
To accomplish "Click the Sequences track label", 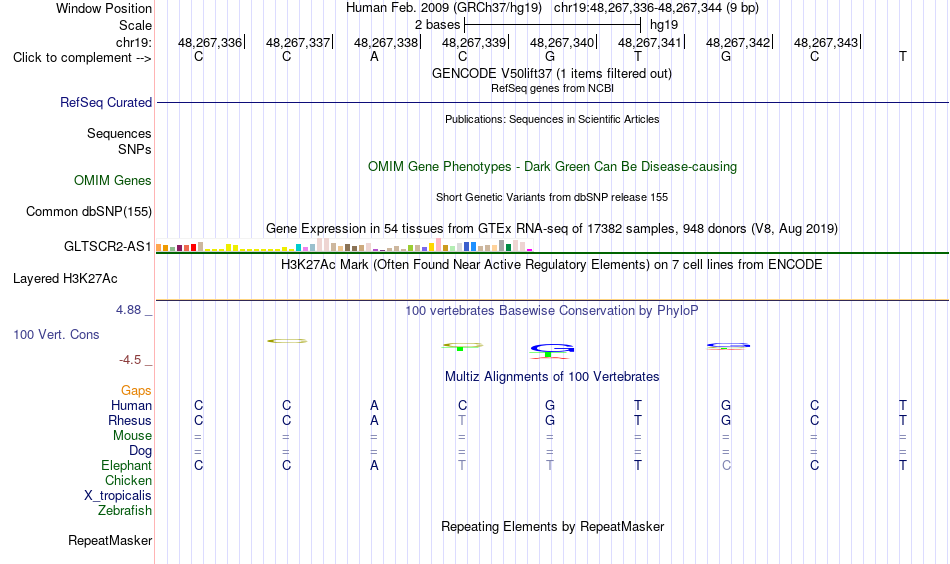I will pos(119,133).
